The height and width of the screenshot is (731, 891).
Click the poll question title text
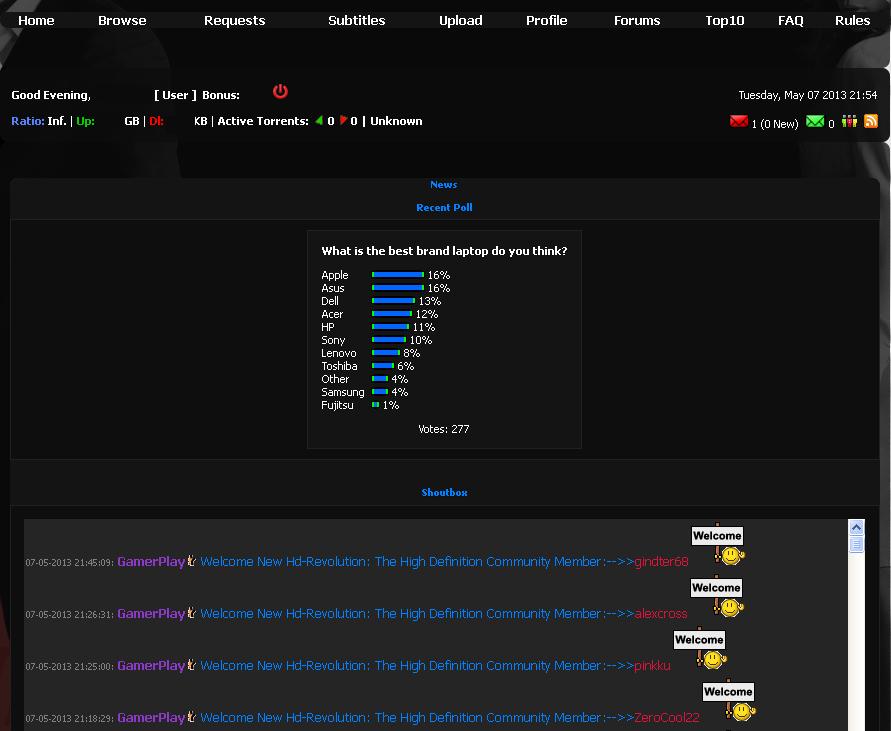[444, 251]
